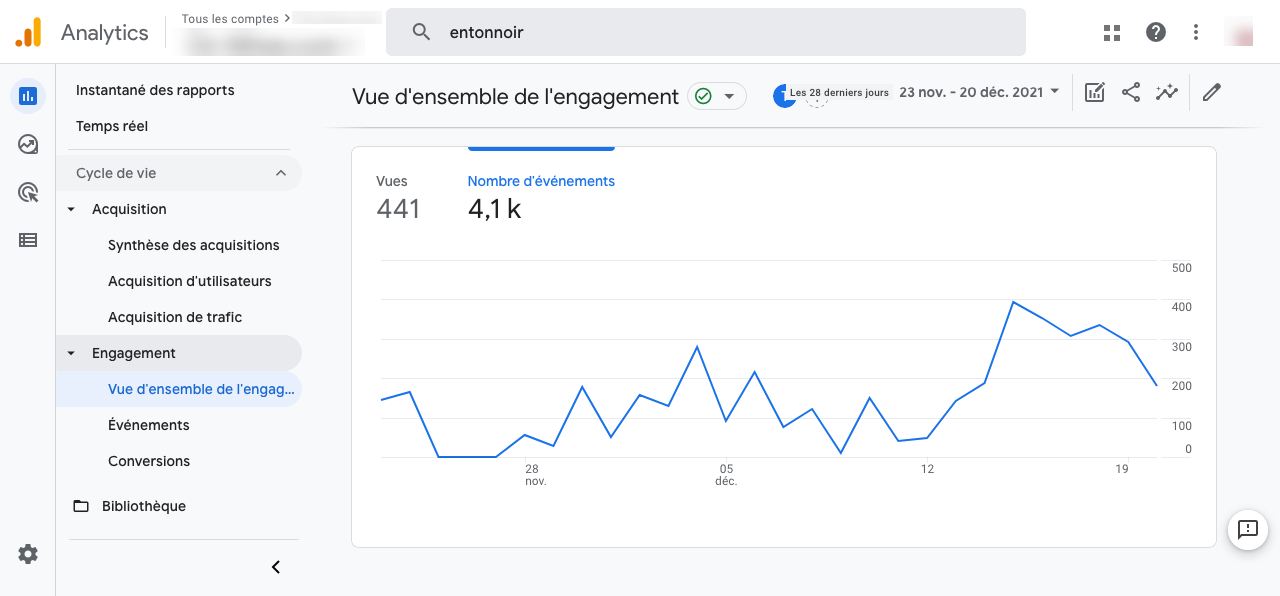Collapse the Acquisition tree group
The image size is (1280, 596).
(x=71, y=209)
